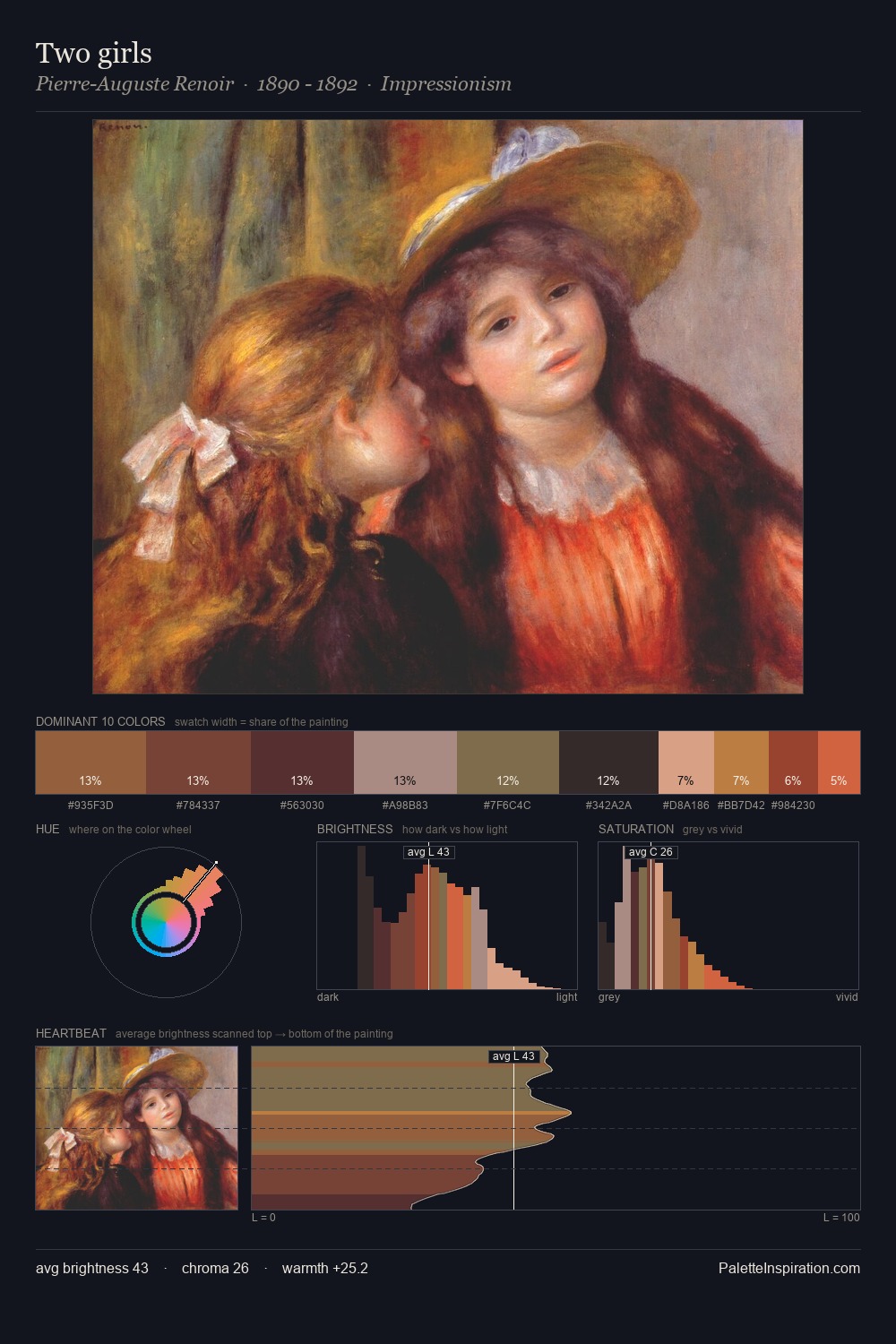Image resolution: width=896 pixels, height=1344 pixels.
Task: Click the 'dark' axis label
Action: point(328,996)
